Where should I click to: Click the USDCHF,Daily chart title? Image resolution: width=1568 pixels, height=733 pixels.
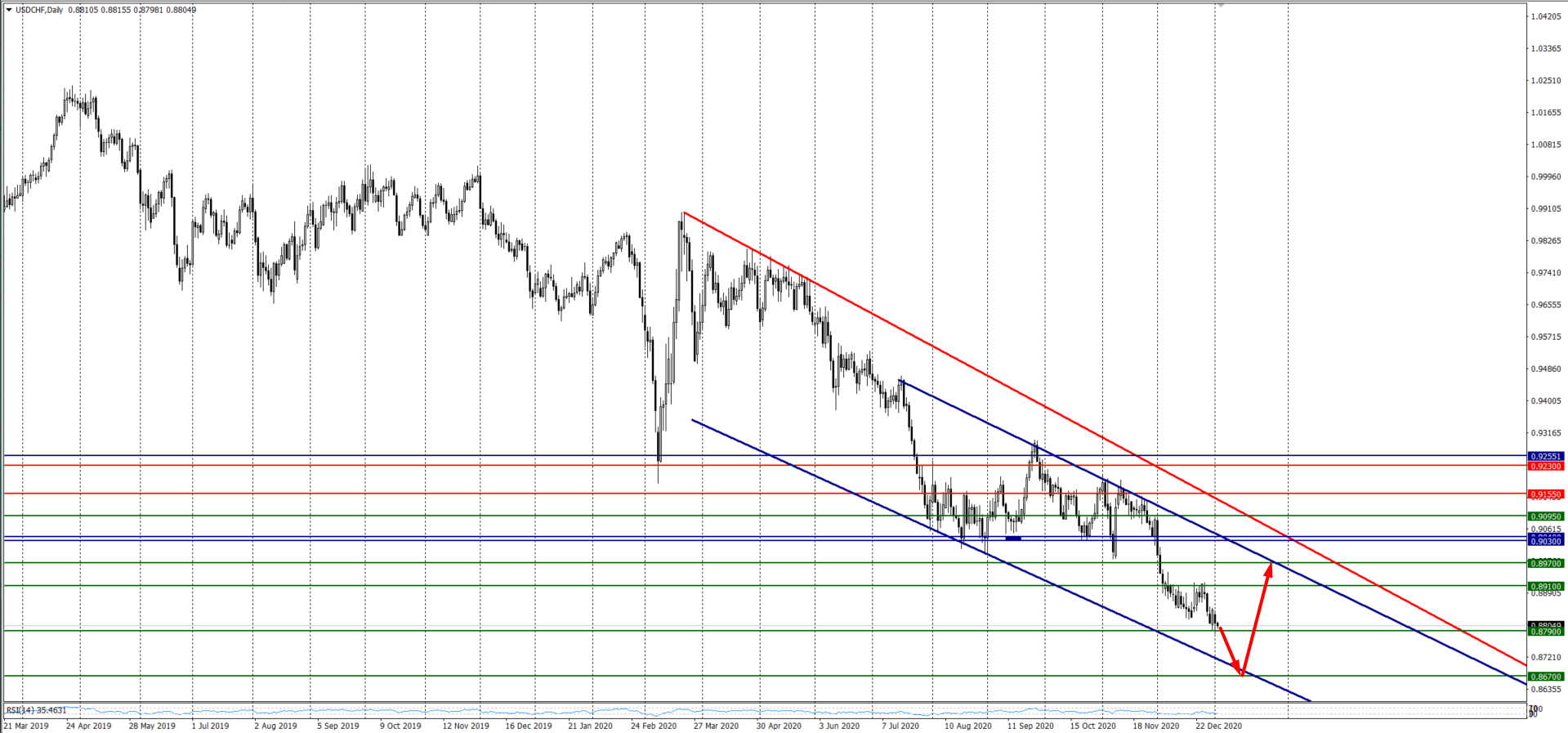[x=40, y=10]
